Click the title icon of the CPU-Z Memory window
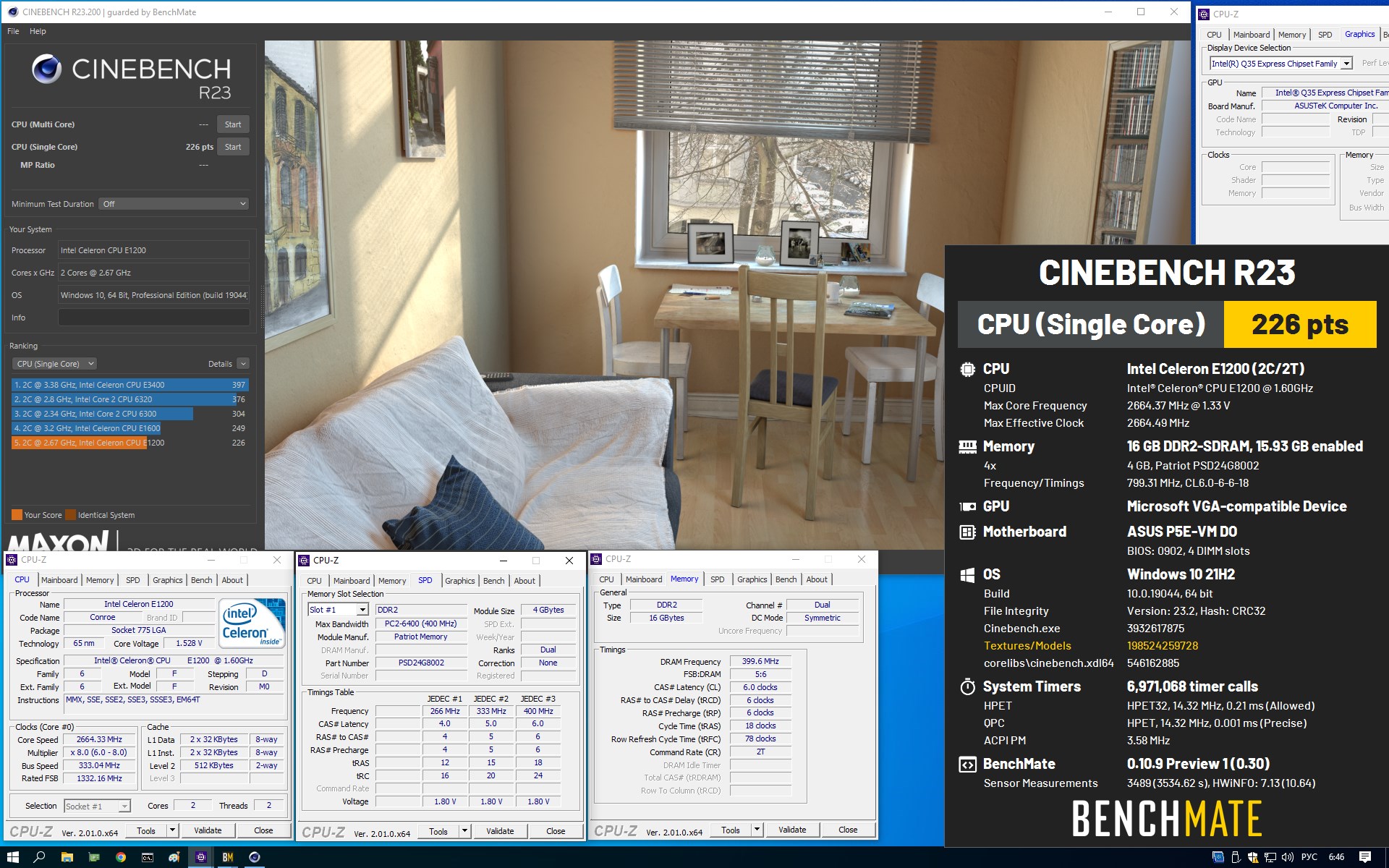The image size is (1389, 868). pos(597,559)
